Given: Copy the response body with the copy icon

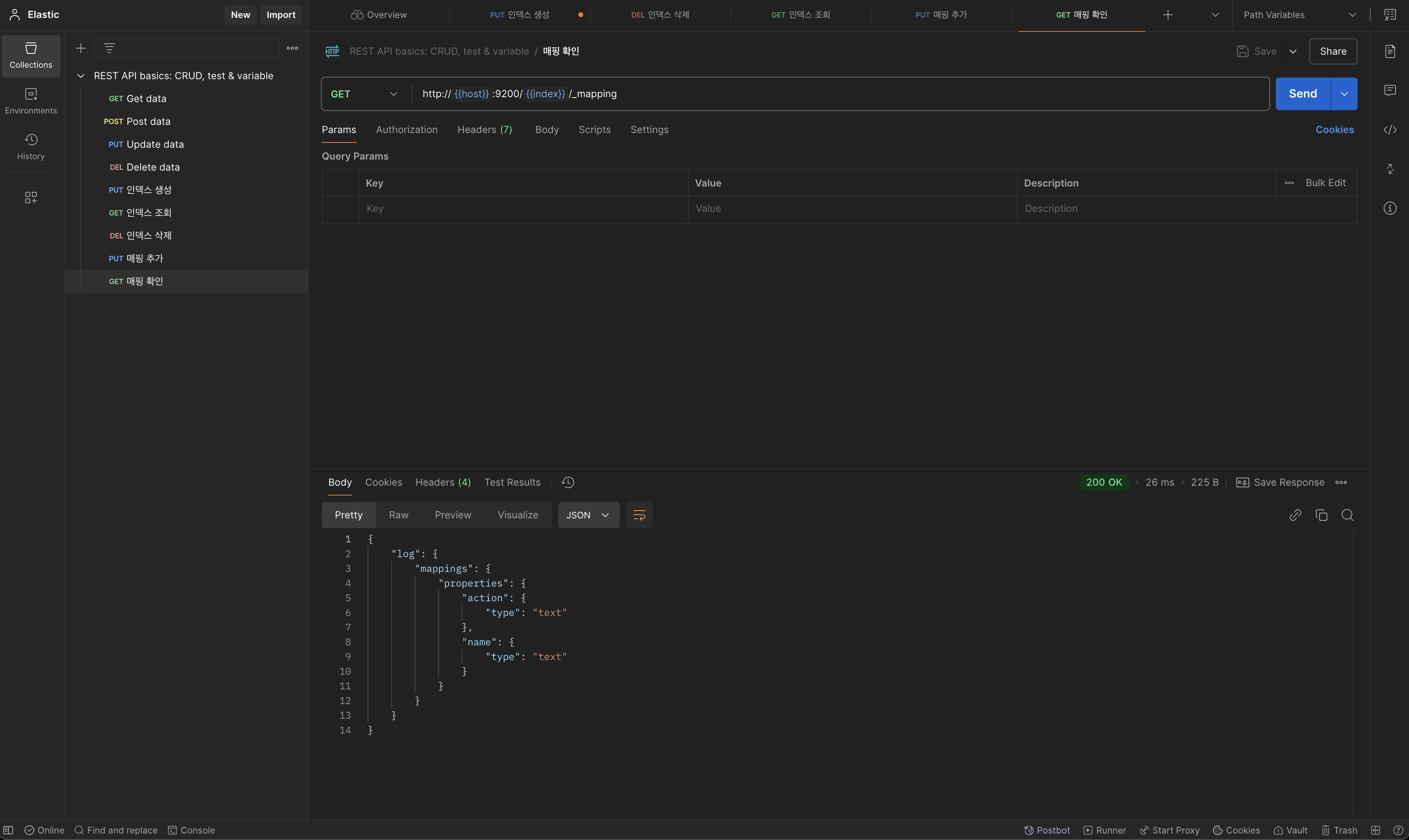Looking at the screenshot, I should [1321, 515].
